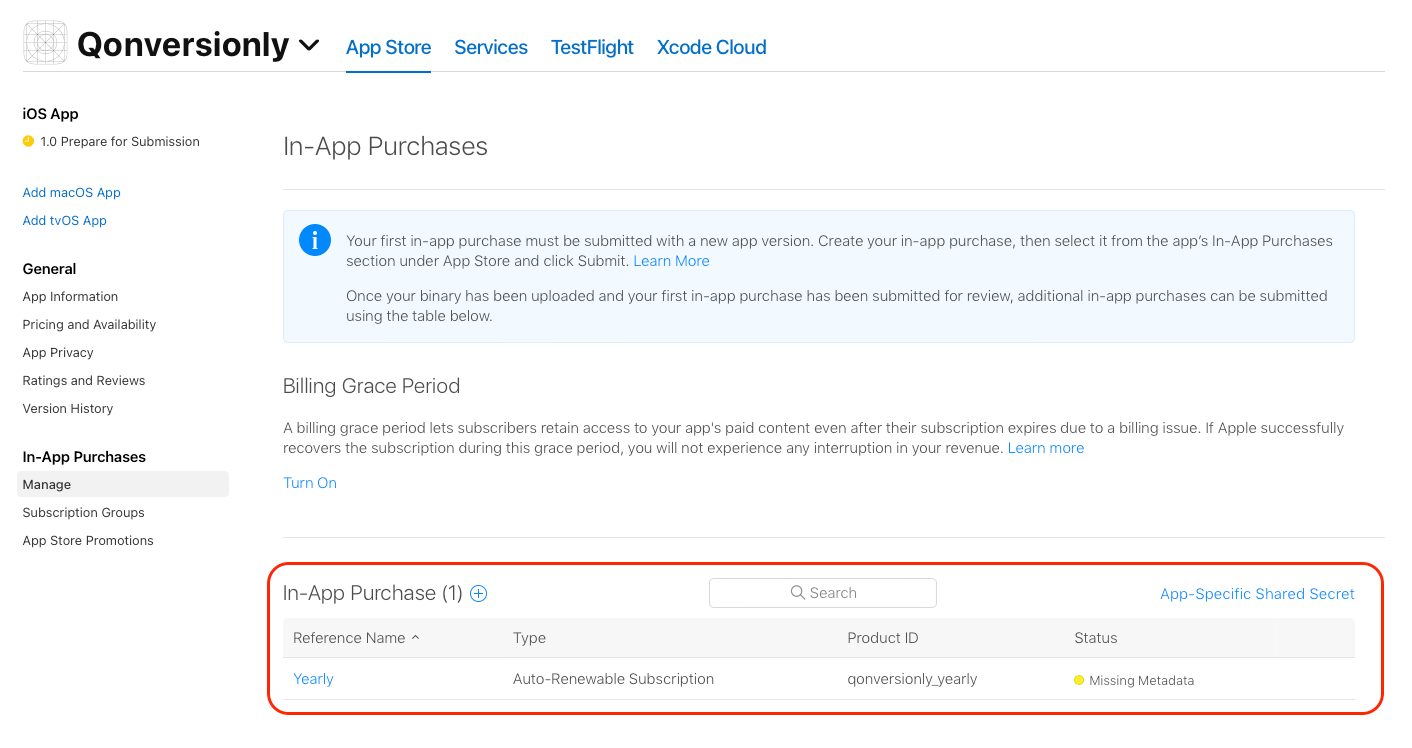
Task: Open the Xcode Cloud tab
Action: (711, 47)
